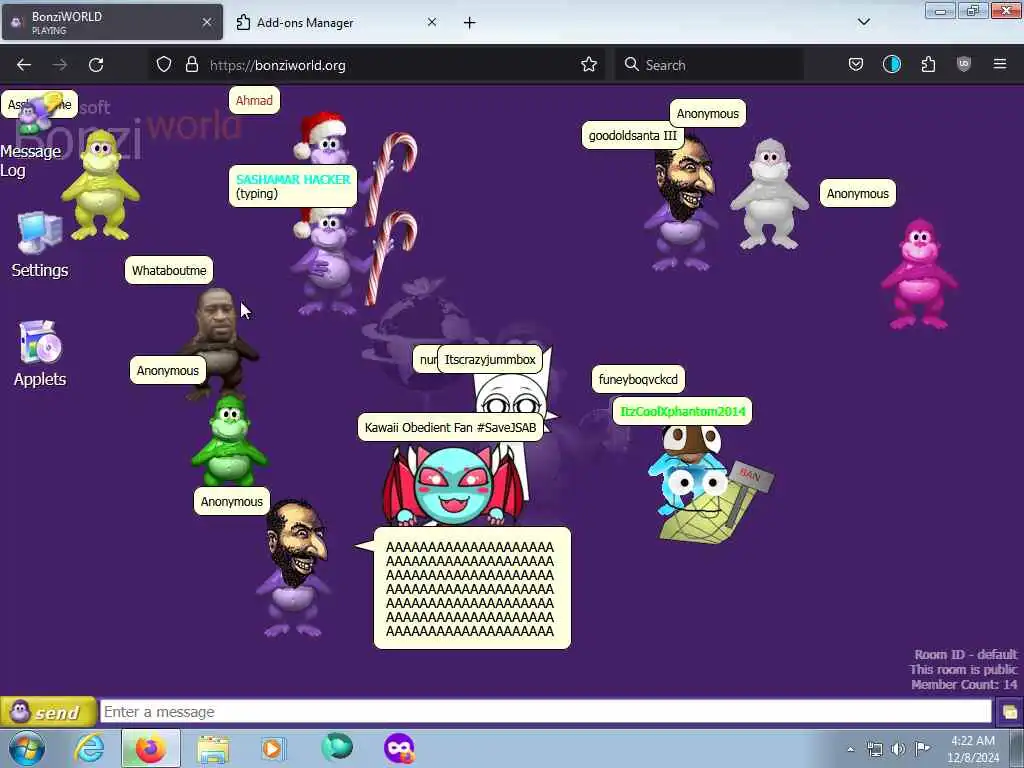Launch Internet Explorer from the taskbar
Viewport: 1024px width, 768px height.
(x=89, y=748)
